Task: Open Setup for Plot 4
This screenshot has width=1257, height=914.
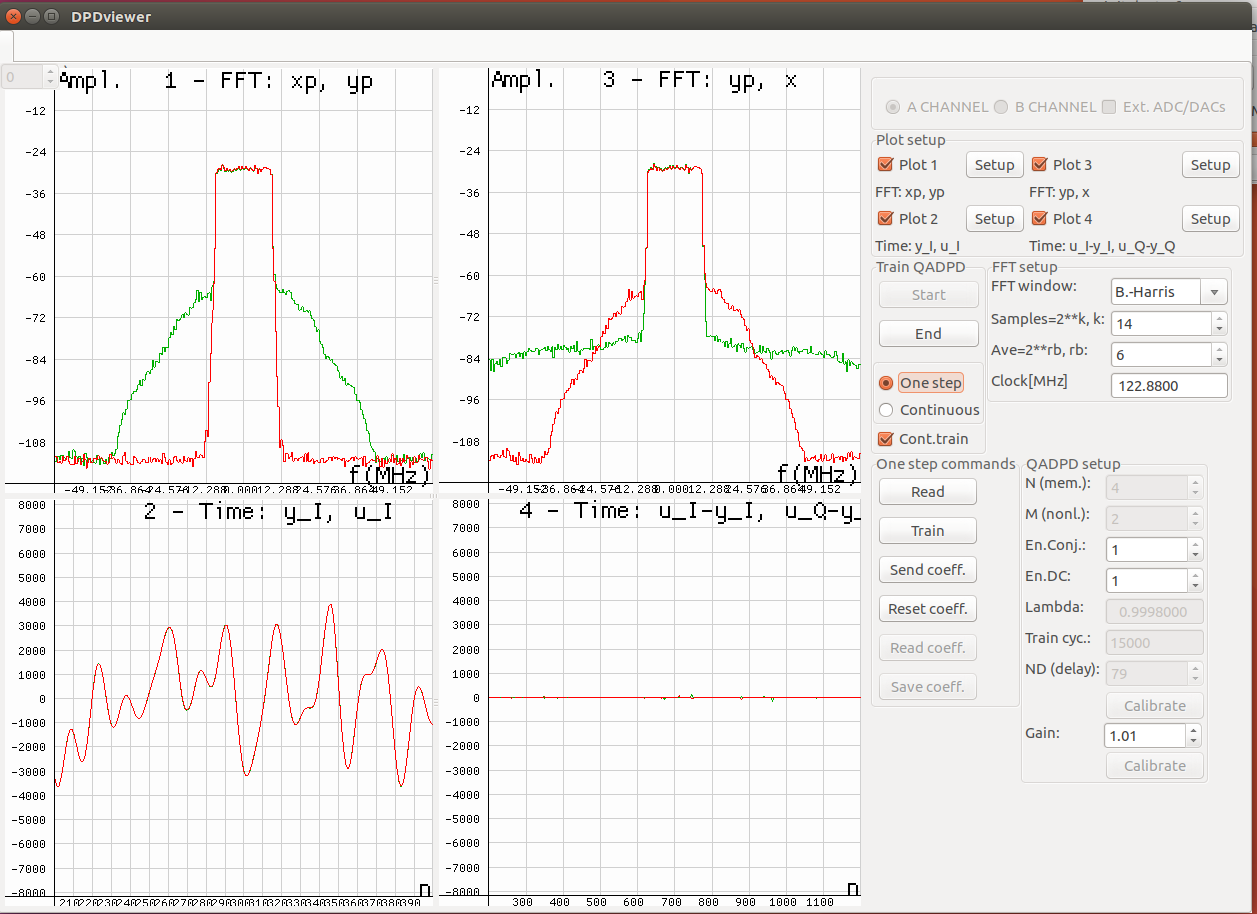Action: pos(1209,219)
